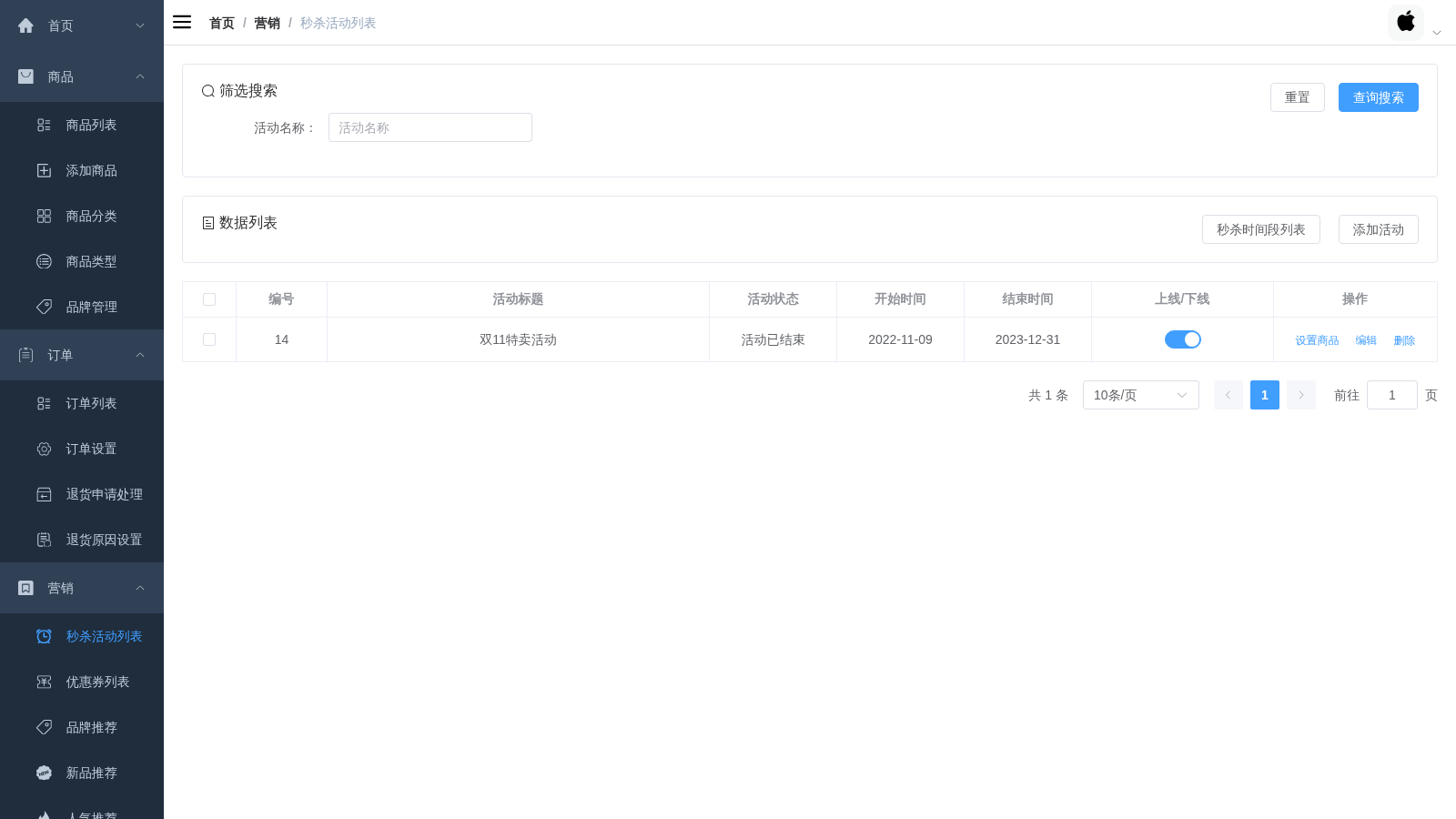Click the 退货申请处理 icon
This screenshot has width=1456, height=819.
(x=44, y=494)
